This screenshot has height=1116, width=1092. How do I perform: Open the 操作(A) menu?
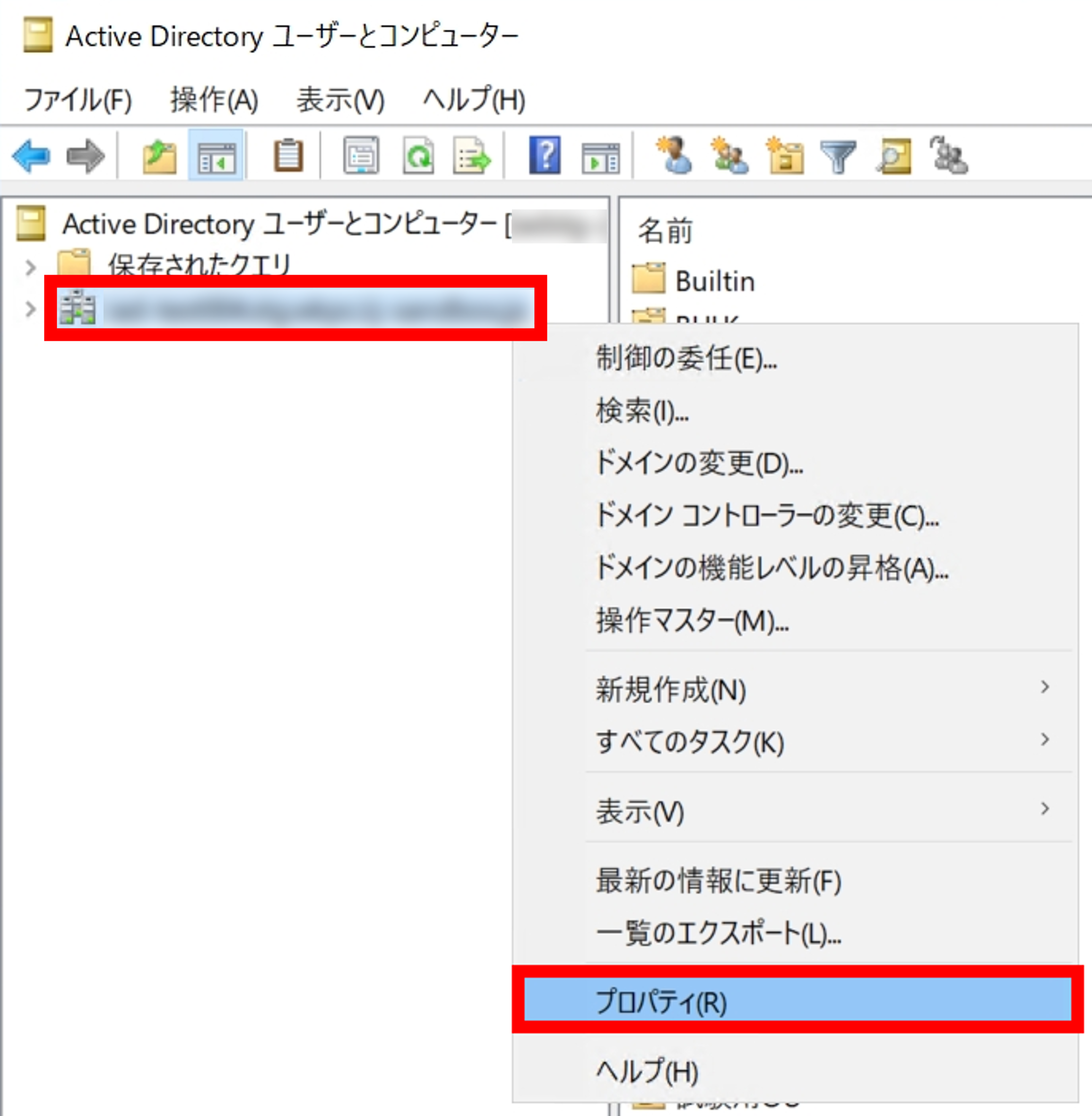pyautogui.click(x=215, y=100)
